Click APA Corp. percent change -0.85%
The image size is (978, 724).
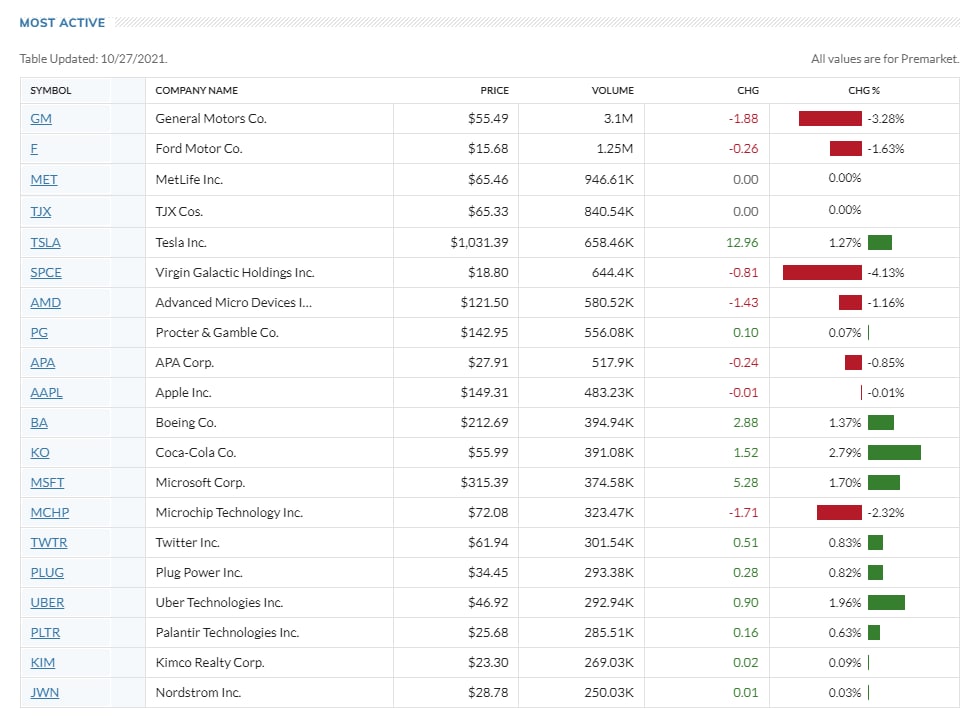click(x=886, y=362)
